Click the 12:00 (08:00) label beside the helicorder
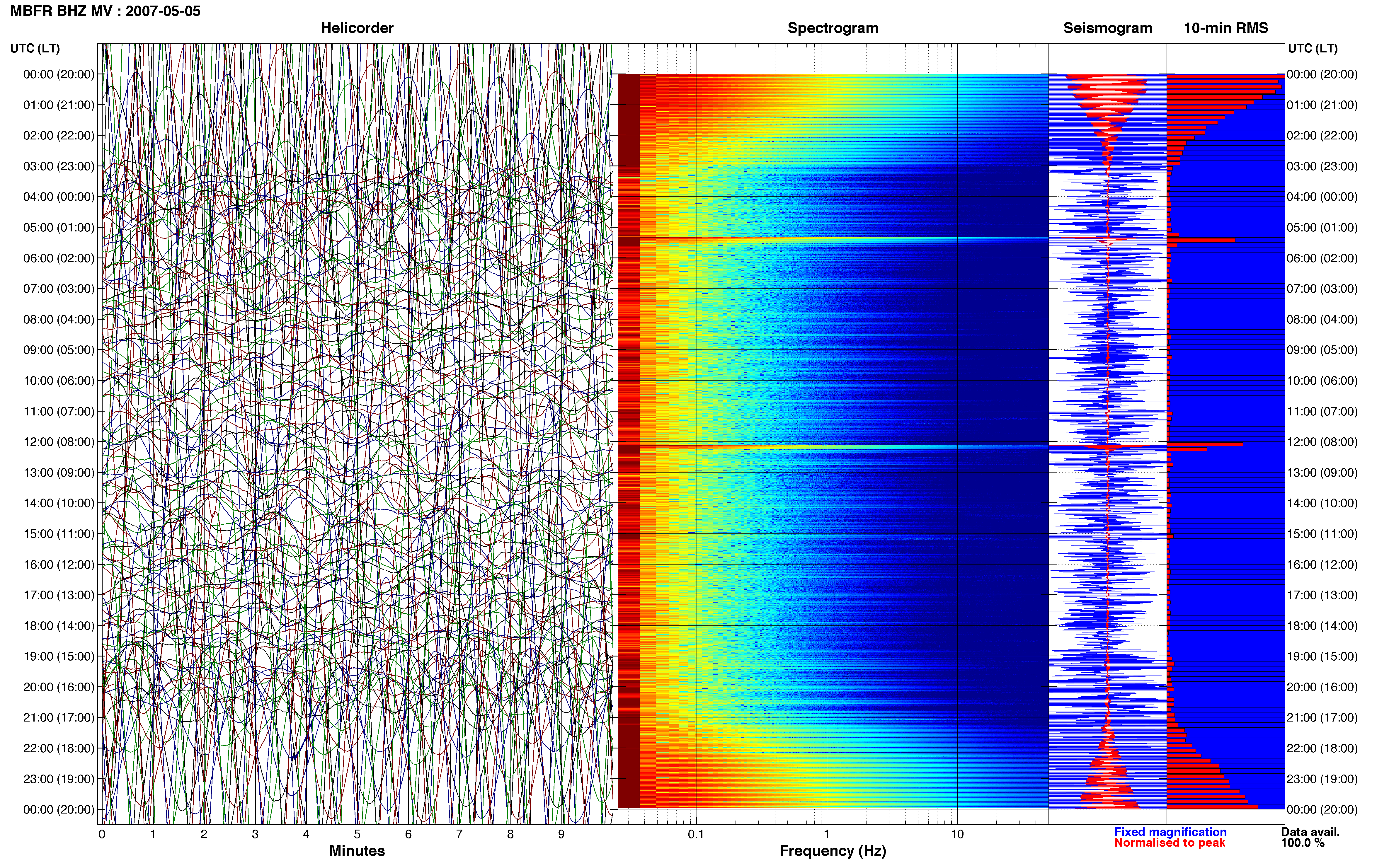 tap(59, 441)
